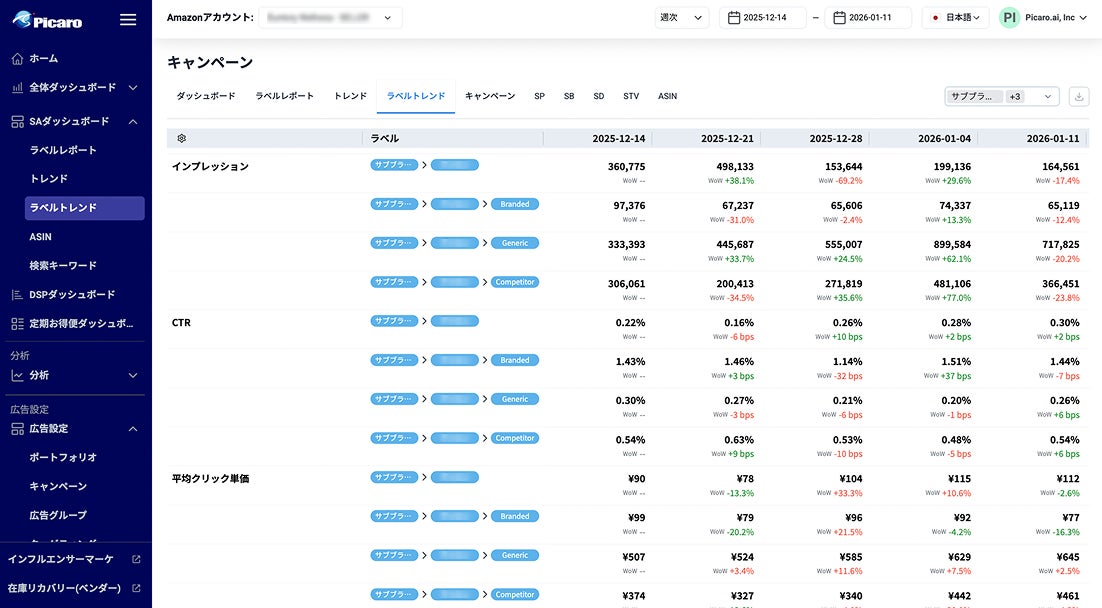Click the table settings gear icon
The height and width of the screenshot is (608, 1102).
pos(181,138)
